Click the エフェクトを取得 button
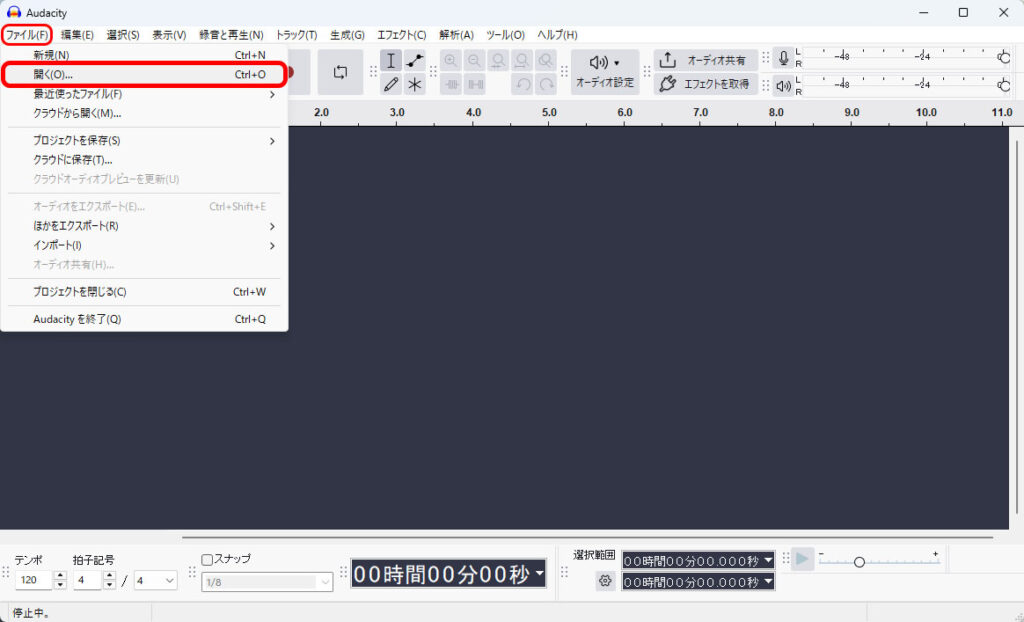The image size is (1024, 622). point(705,84)
